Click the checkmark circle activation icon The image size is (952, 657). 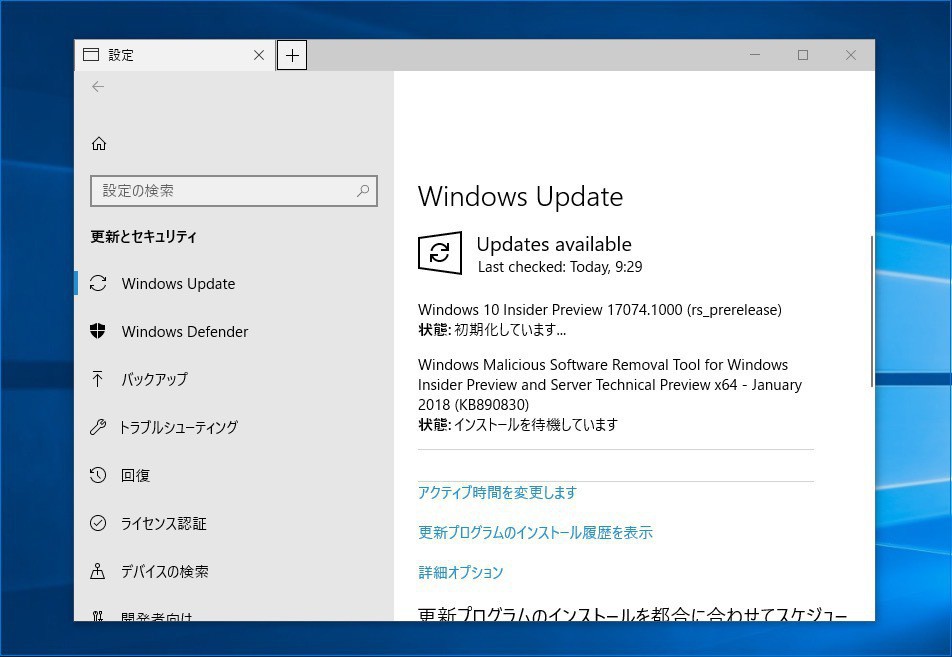coord(98,523)
